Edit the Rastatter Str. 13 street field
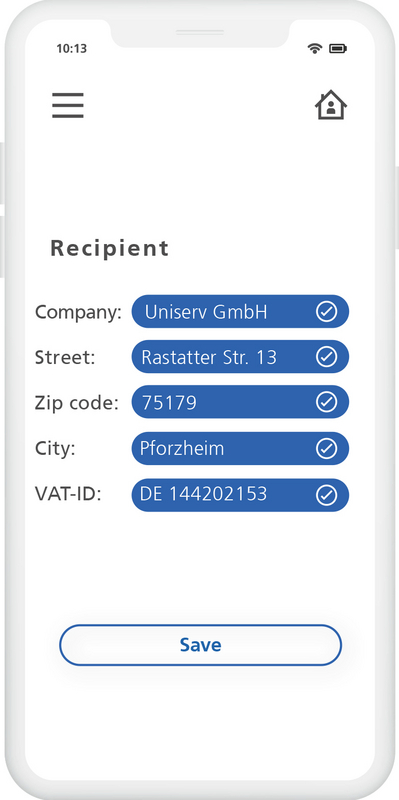Viewport: 399px width, 800px height. point(240,357)
